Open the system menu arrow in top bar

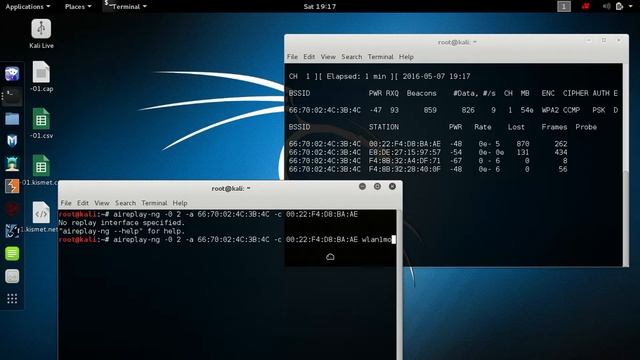point(630,7)
